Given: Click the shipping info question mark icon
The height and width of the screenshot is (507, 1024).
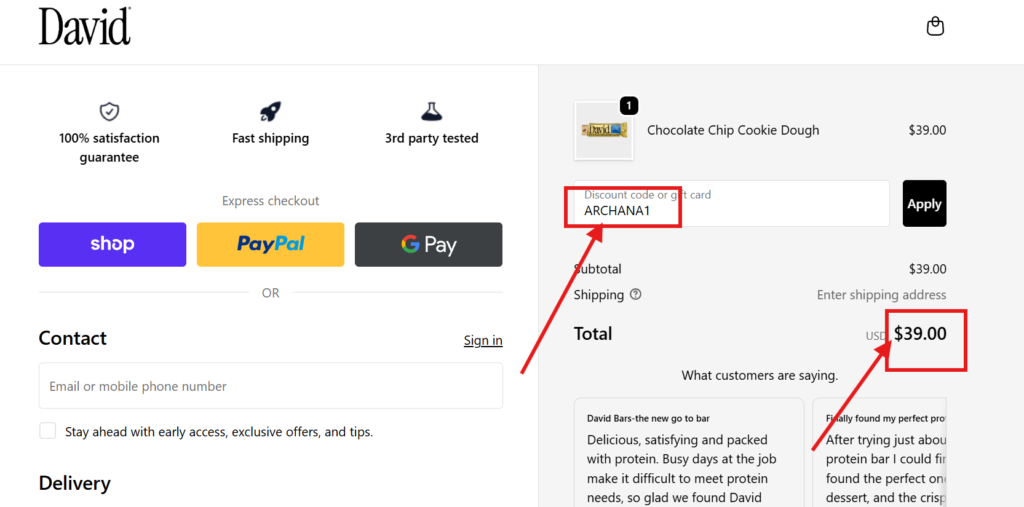Looking at the screenshot, I should 636,295.
